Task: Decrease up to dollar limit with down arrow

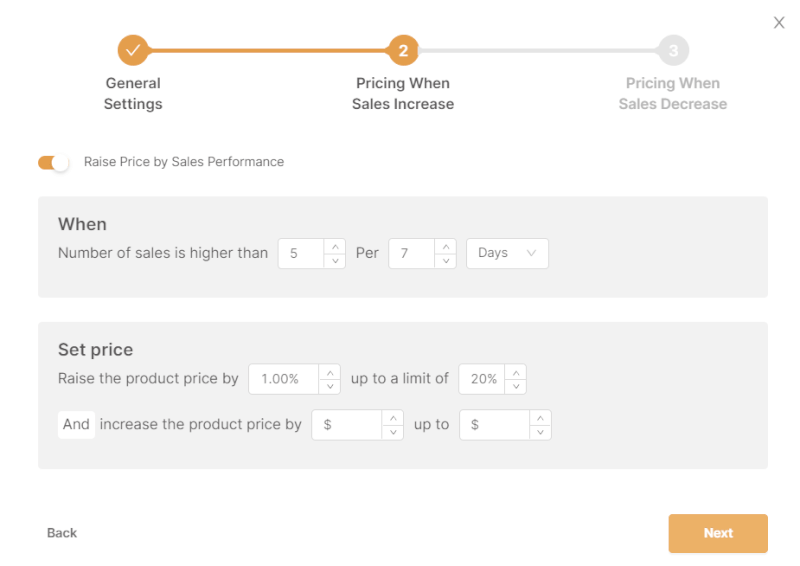Action: (540, 432)
